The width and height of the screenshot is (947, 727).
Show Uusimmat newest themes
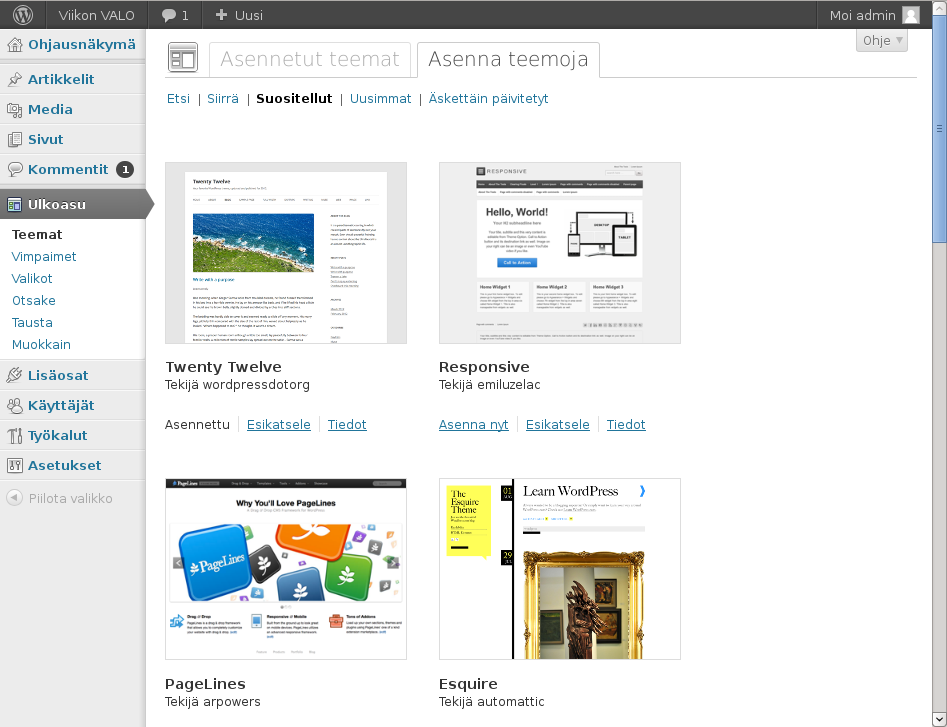pyautogui.click(x=380, y=98)
